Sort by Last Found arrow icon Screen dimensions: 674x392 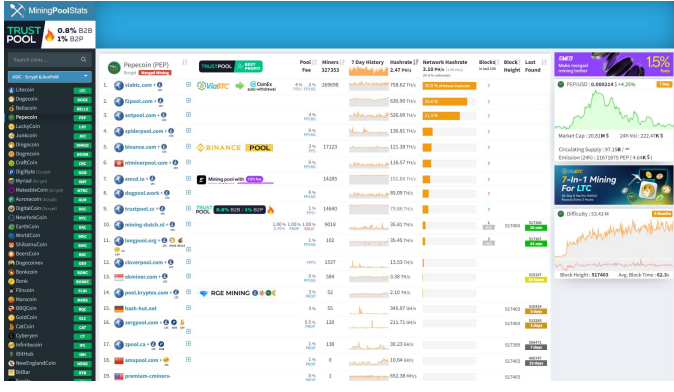pyautogui.click(x=544, y=62)
